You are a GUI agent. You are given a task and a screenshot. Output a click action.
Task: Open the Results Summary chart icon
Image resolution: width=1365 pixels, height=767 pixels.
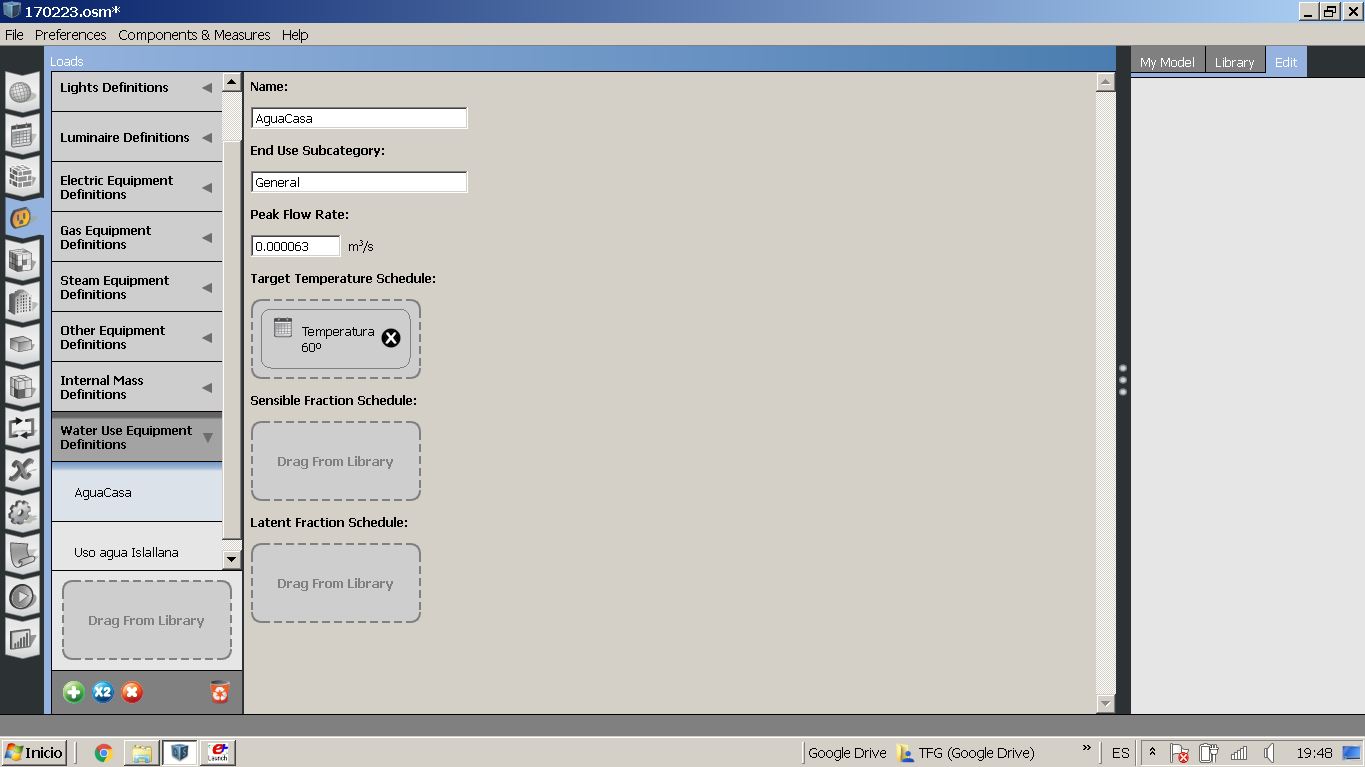click(22, 639)
